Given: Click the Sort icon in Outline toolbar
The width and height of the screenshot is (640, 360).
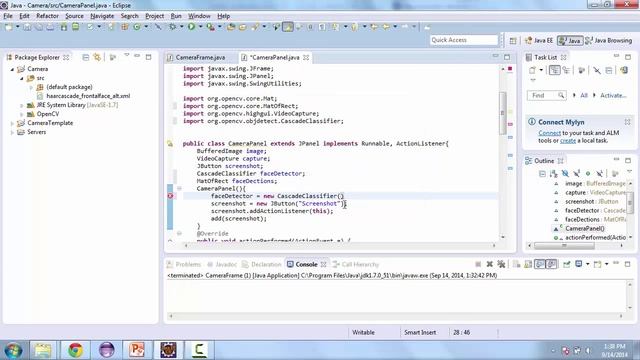Looking at the screenshot, I should pos(553,174).
